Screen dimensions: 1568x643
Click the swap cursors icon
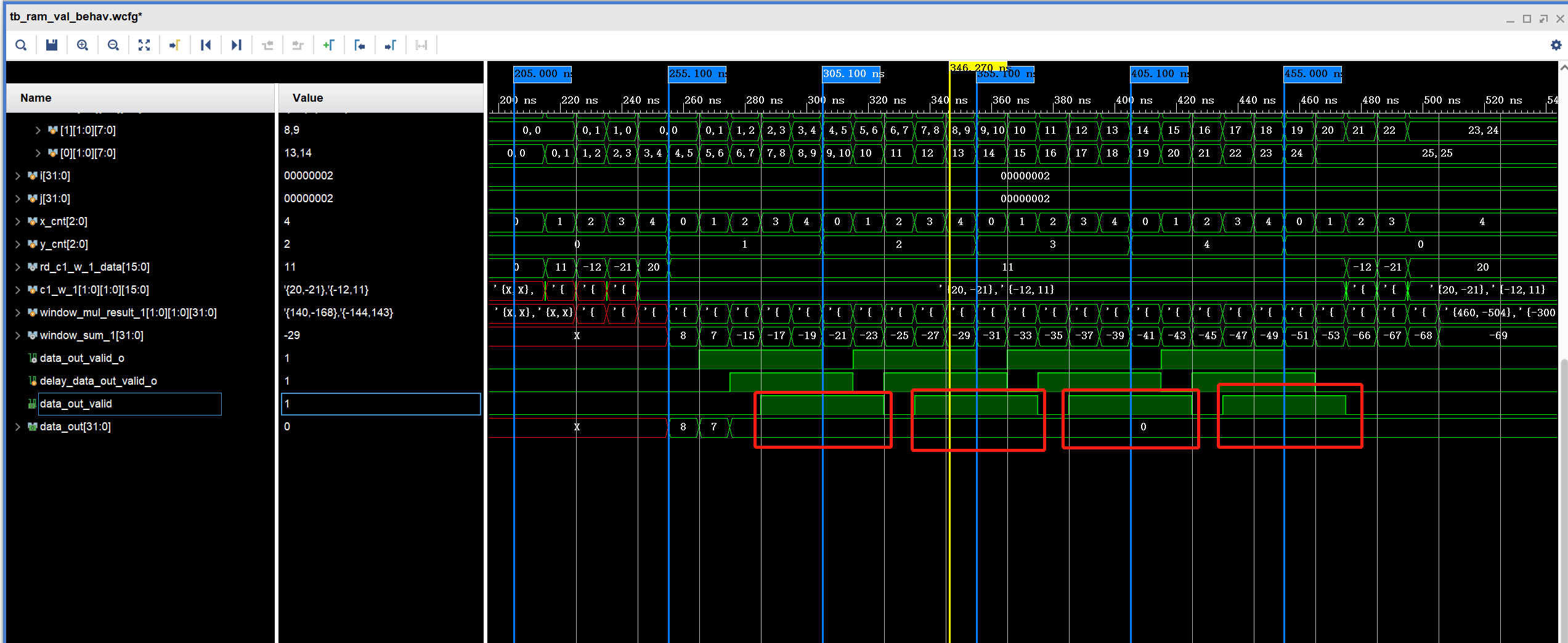pyautogui.click(x=421, y=45)
